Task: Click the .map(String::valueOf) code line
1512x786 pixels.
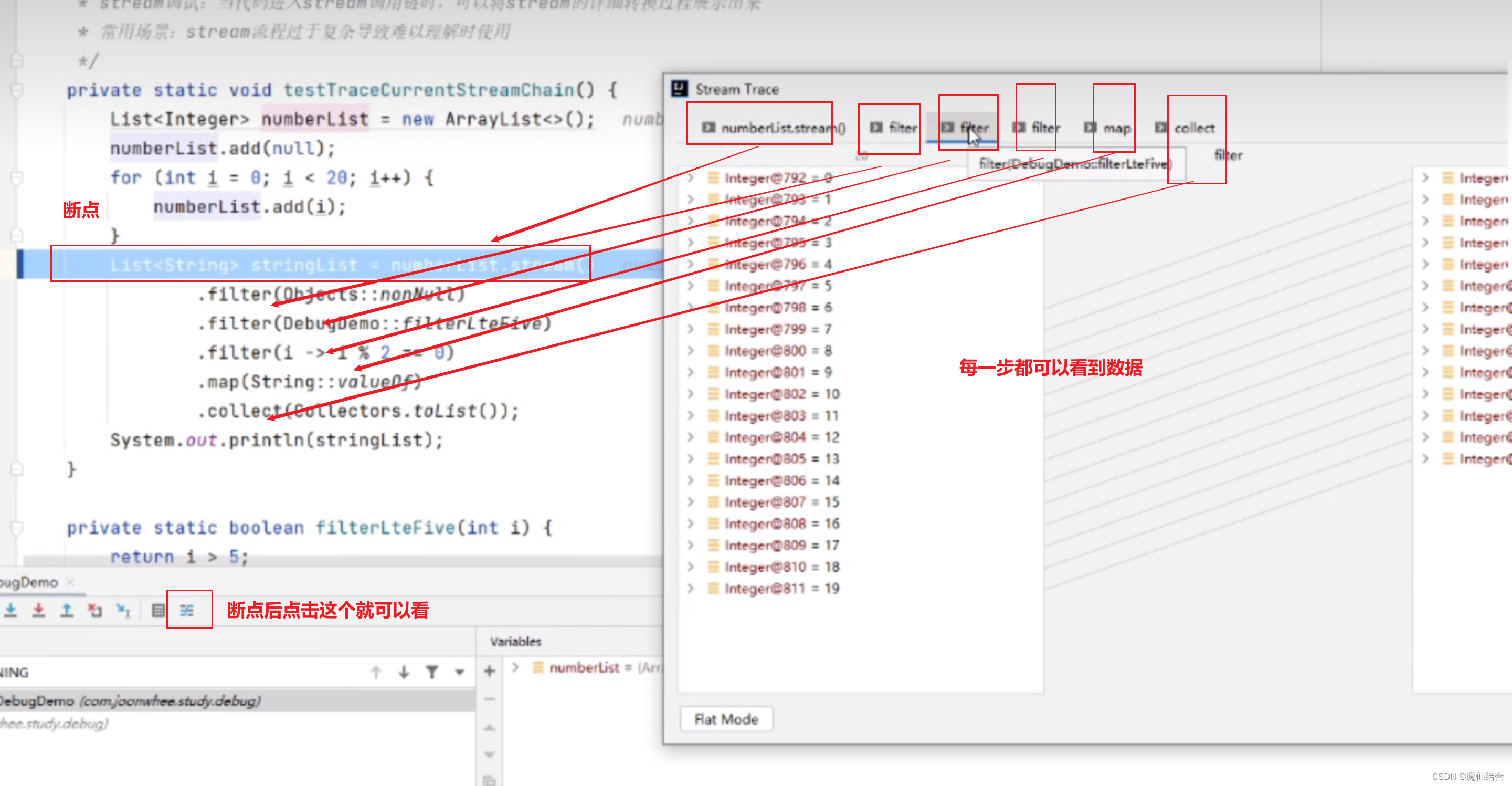Action: (309, 382)
